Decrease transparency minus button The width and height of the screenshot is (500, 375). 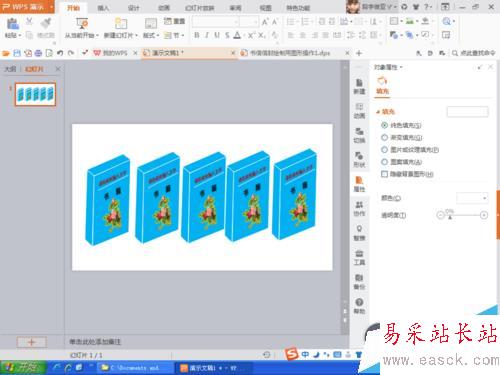click(x=440, y=215)
